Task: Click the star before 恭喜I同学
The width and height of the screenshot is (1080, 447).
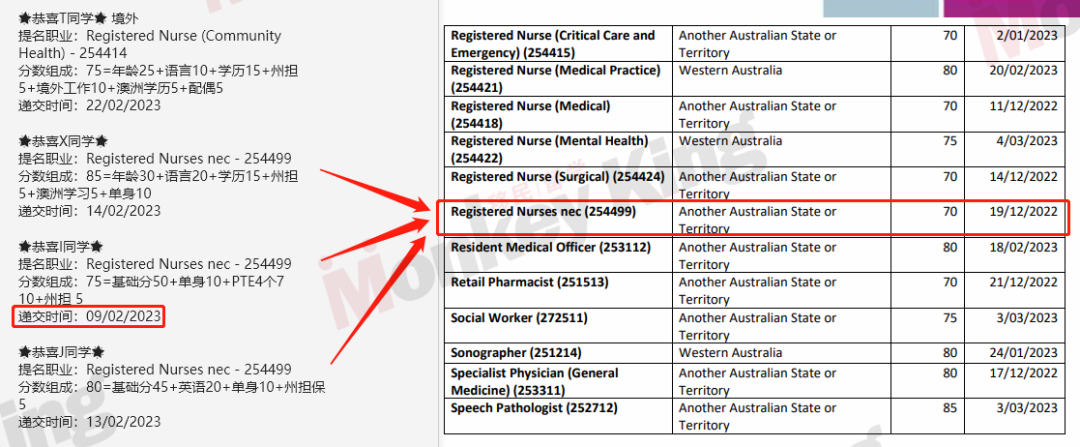Action: [x=24, y=246]
